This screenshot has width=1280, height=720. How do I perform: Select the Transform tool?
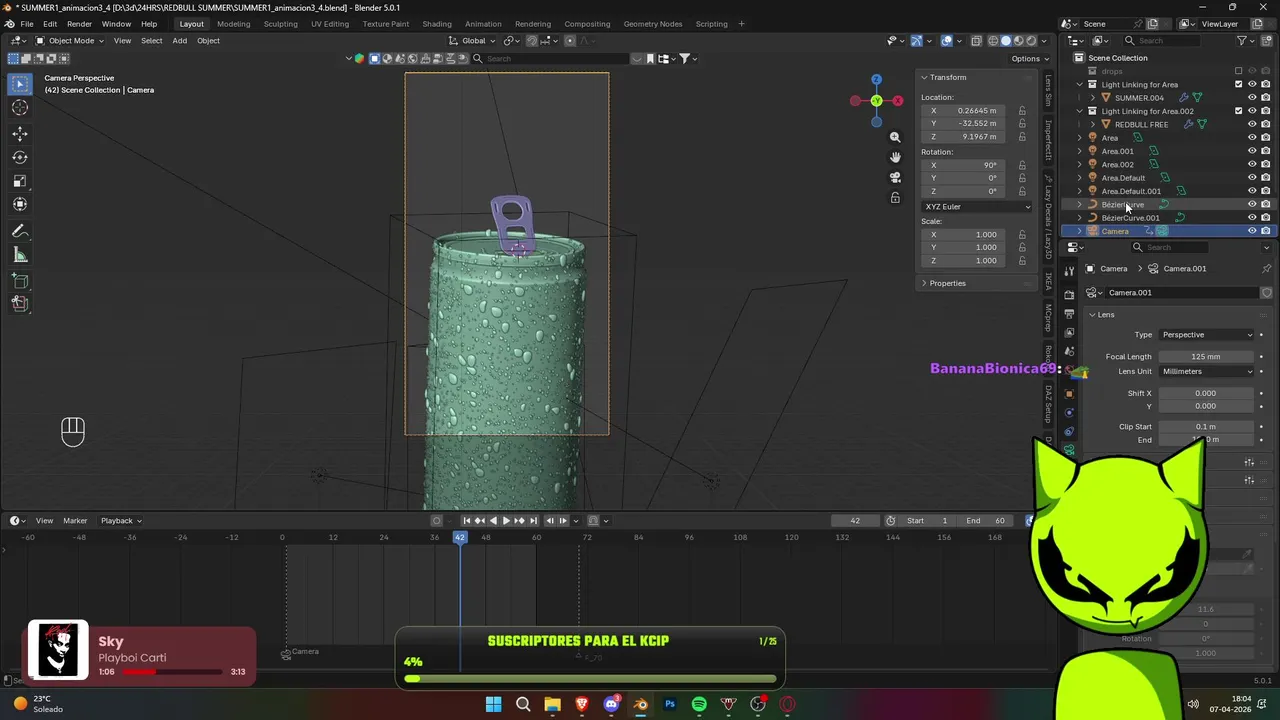[x=20, y=205]
